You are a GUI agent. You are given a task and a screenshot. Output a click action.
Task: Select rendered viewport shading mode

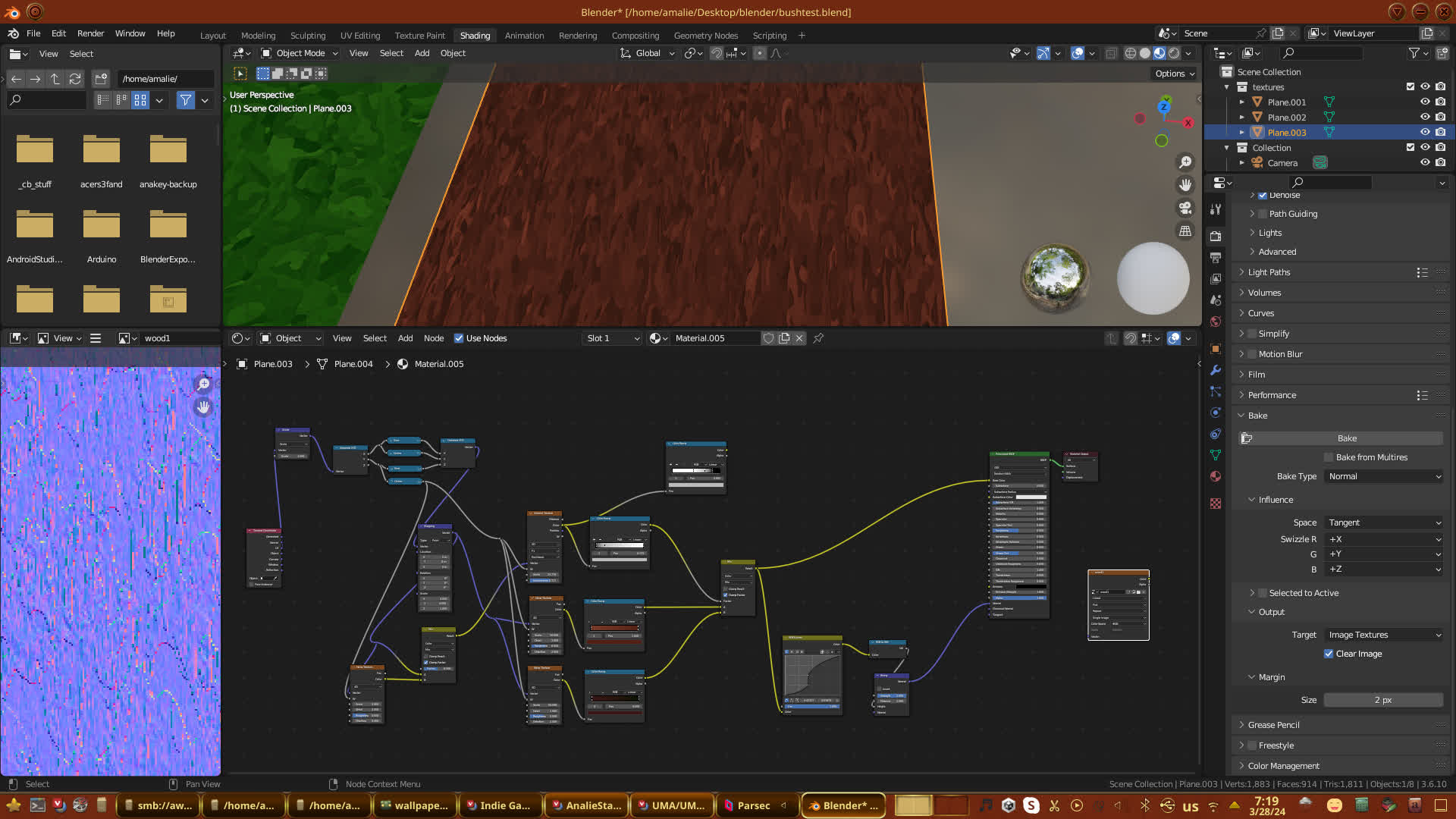tap(1174, 53)
